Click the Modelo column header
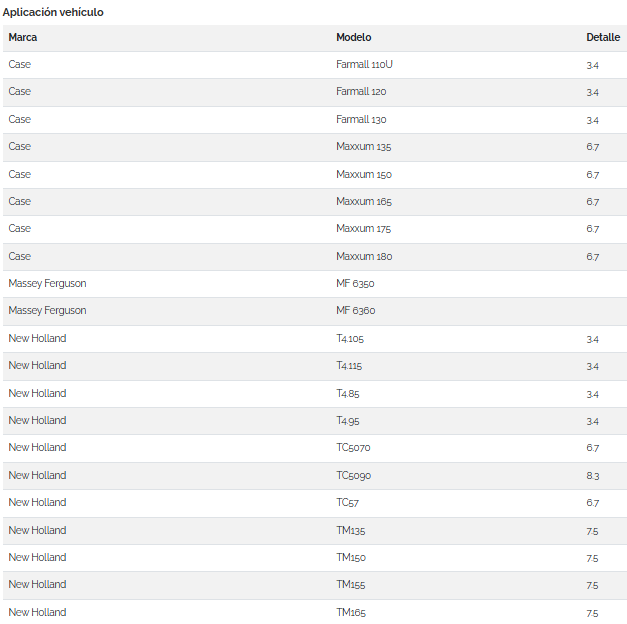This screenshot has height=624, width=627. (x=353, y=38)
